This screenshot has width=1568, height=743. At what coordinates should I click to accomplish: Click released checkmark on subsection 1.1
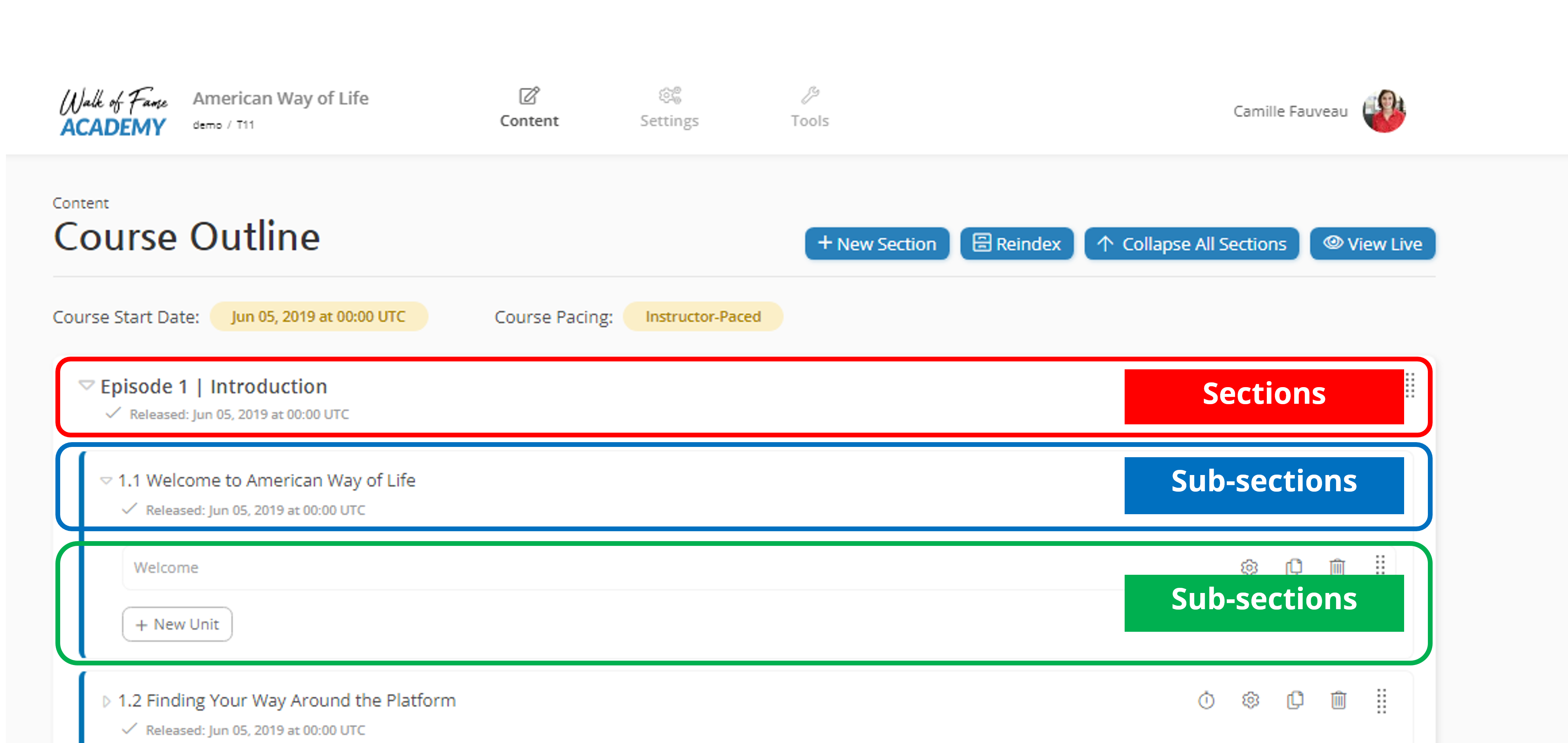(x=129, y=509)
